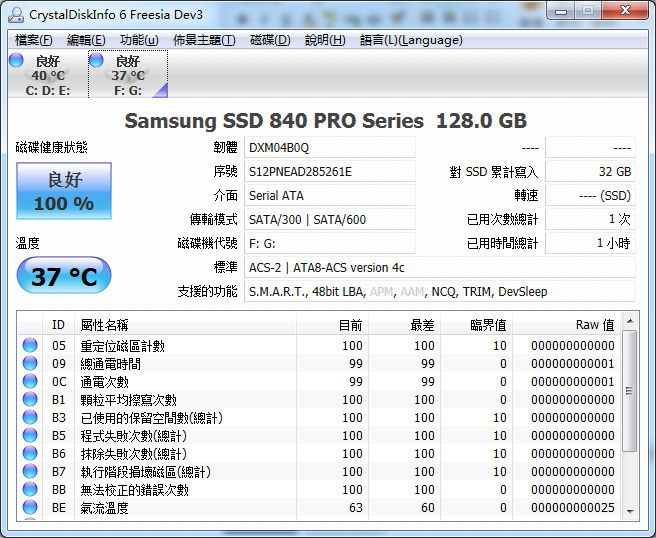The image size is (656, 538).
Task: Click the 臨界值 column header
Action: click(477, 325)
